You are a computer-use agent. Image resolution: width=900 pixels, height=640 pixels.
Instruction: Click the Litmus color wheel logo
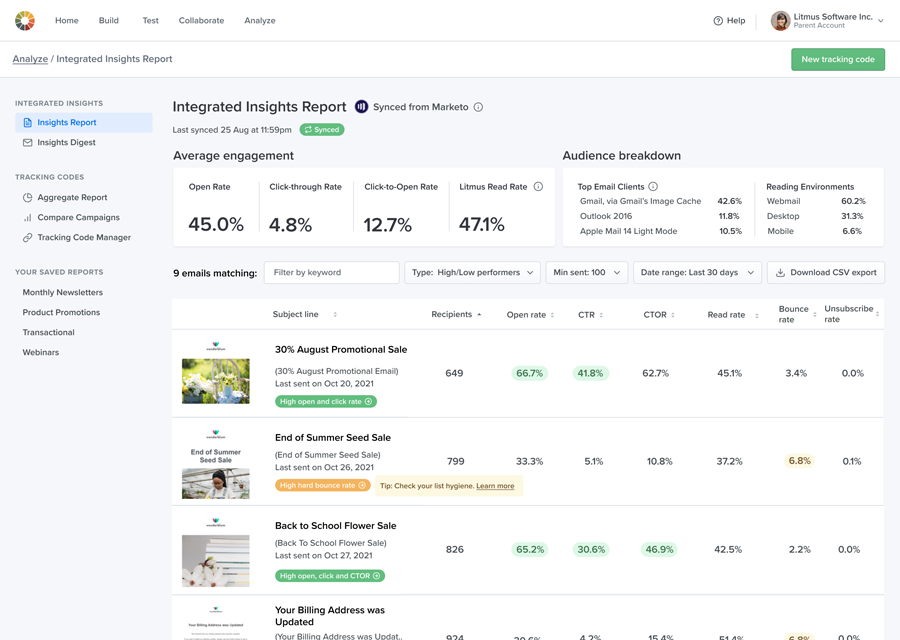coord(25,21)
